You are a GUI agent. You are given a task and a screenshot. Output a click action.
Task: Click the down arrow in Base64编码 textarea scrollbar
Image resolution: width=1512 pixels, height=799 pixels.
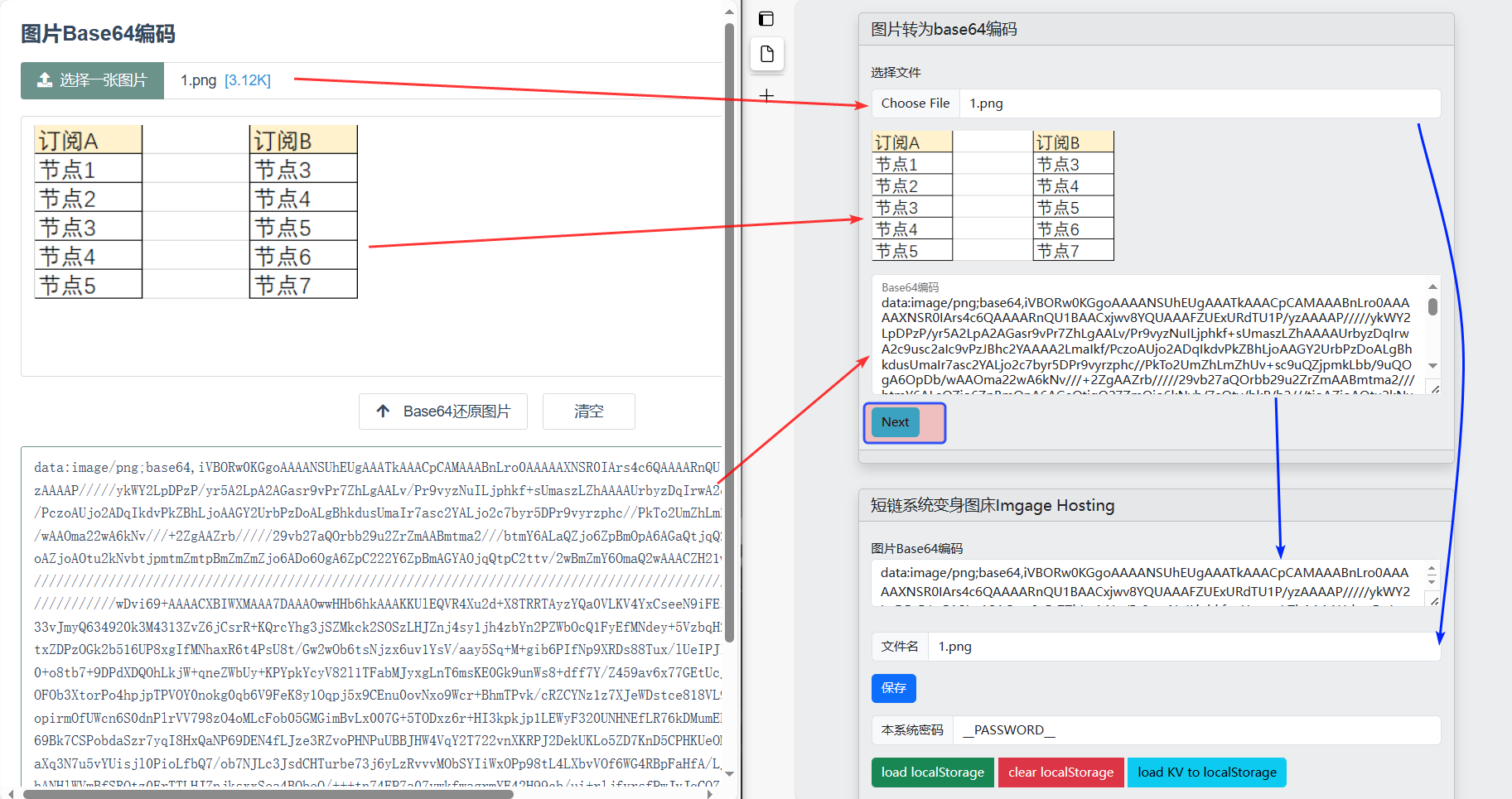pos(1432,366)
